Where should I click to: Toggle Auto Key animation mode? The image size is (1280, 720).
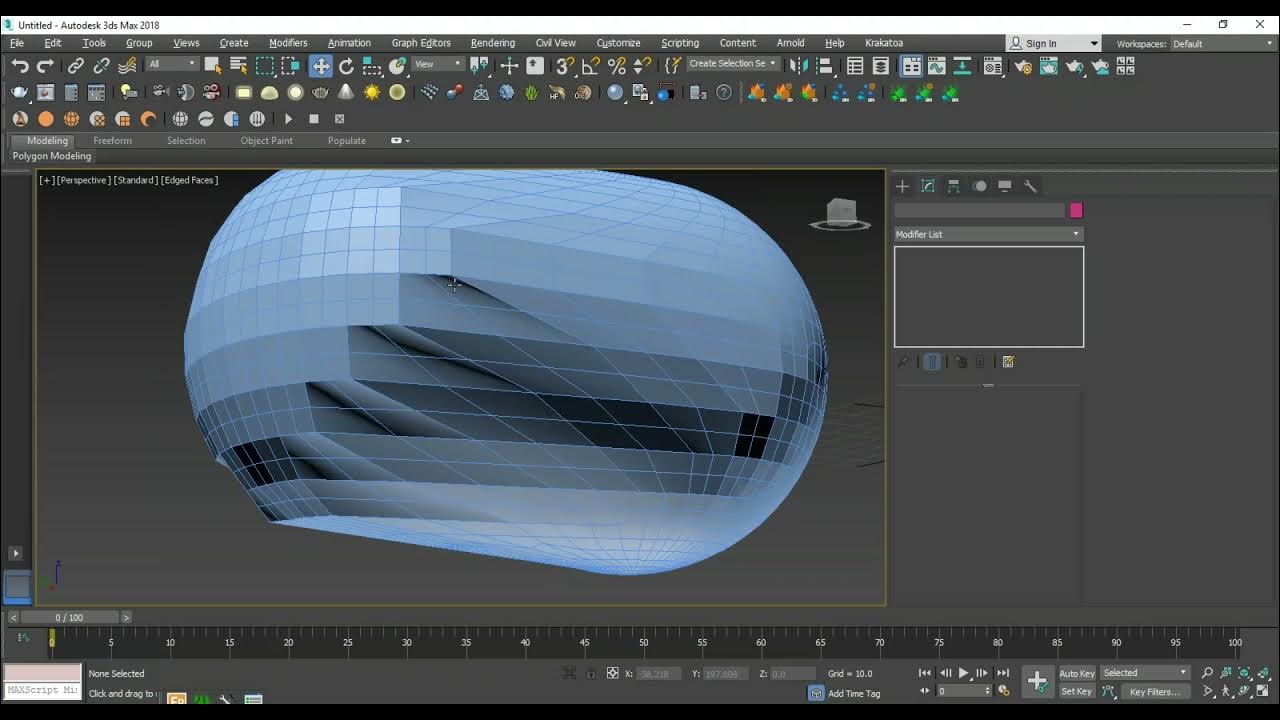(x=1076, y=673)
